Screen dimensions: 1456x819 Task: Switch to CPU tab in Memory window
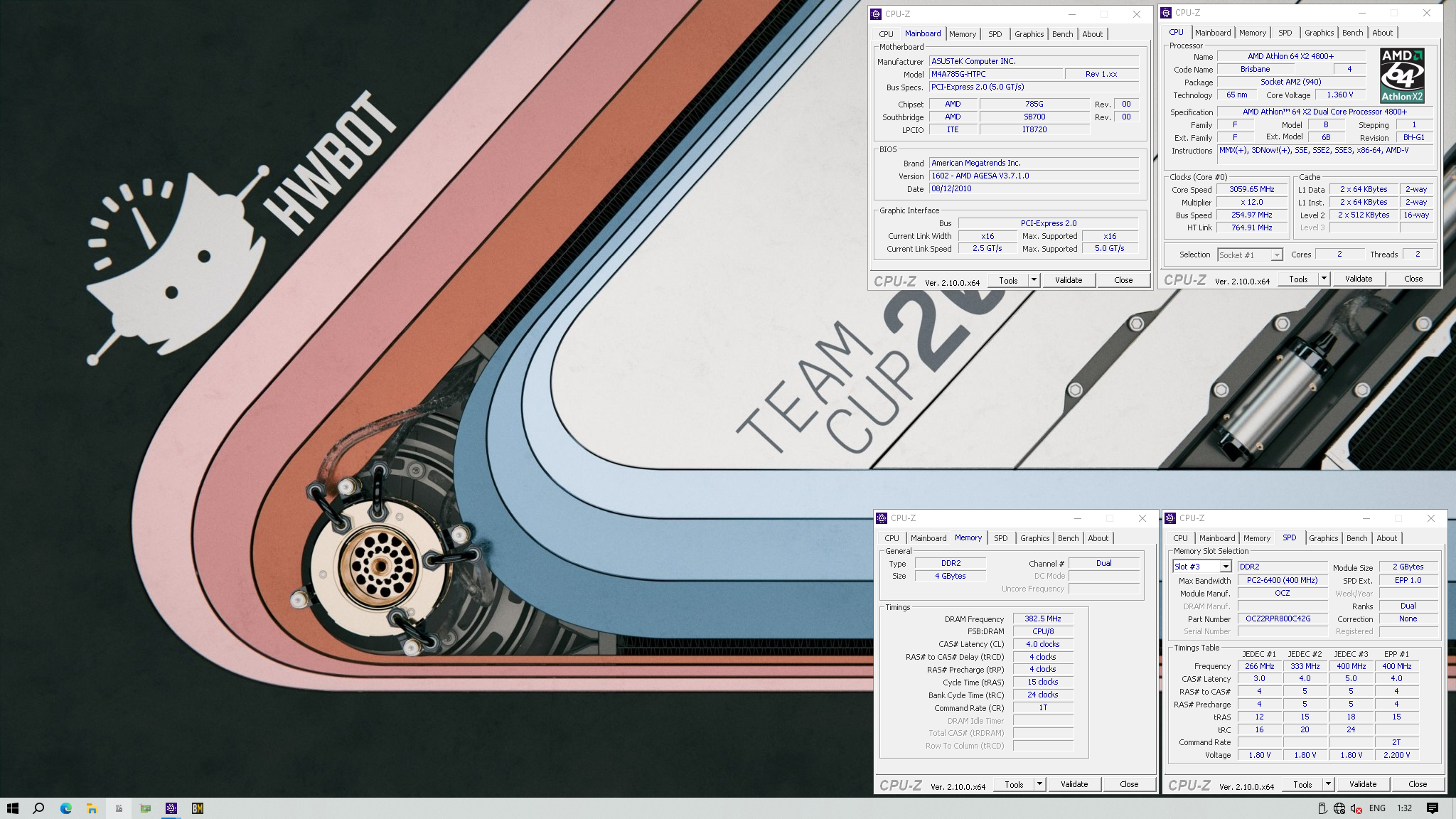[x=892, y=538]
